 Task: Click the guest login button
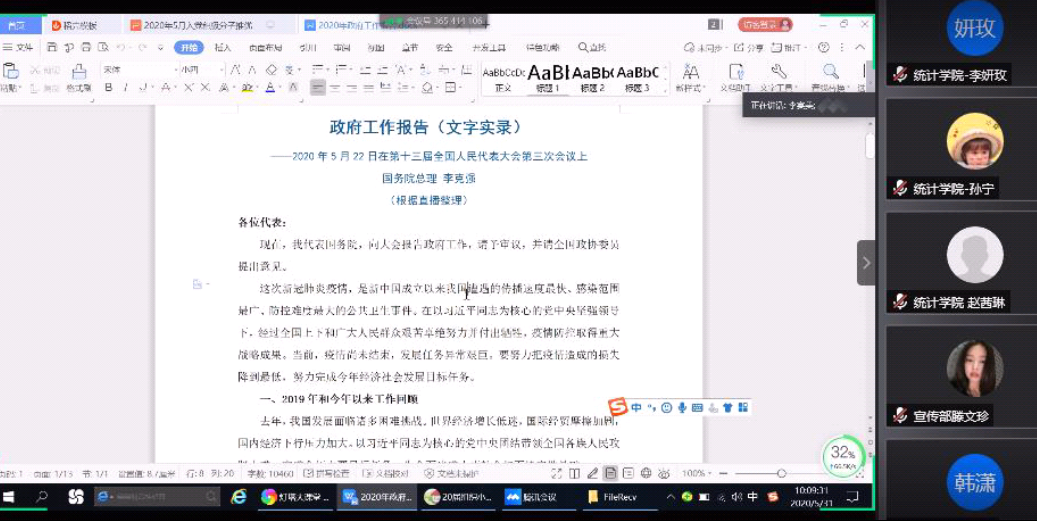pyautogui.click(x=765, y=24)
